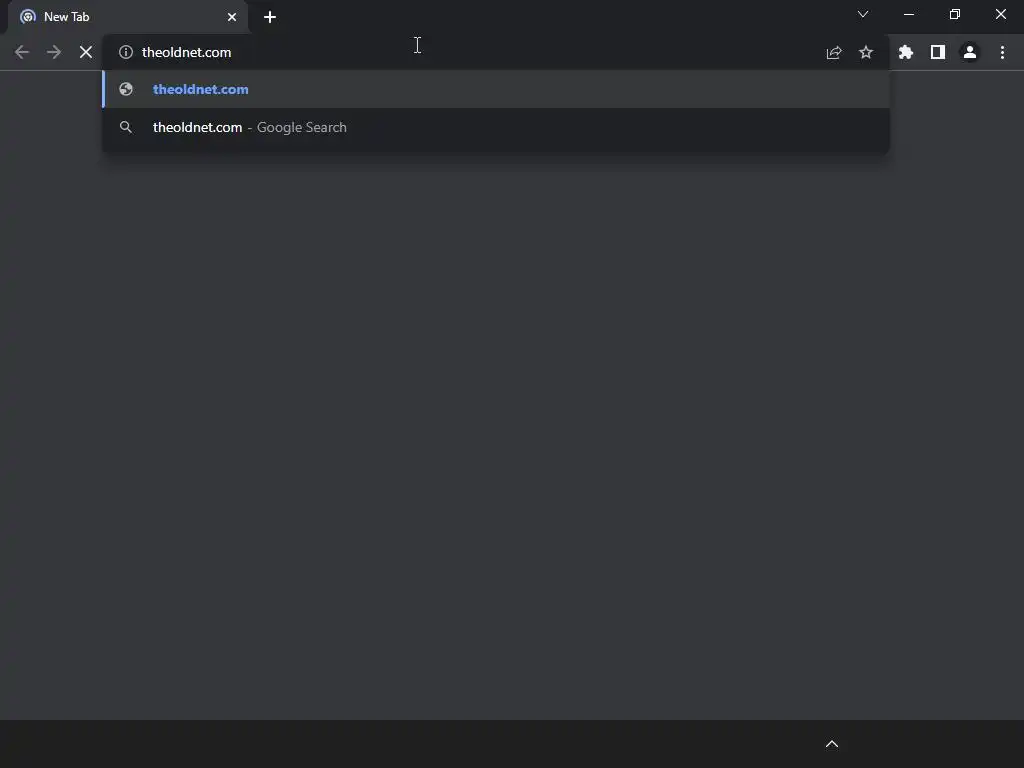The image size is (1024, 768).
Task: View site information icon in address bar
Action: click(126, 52)
